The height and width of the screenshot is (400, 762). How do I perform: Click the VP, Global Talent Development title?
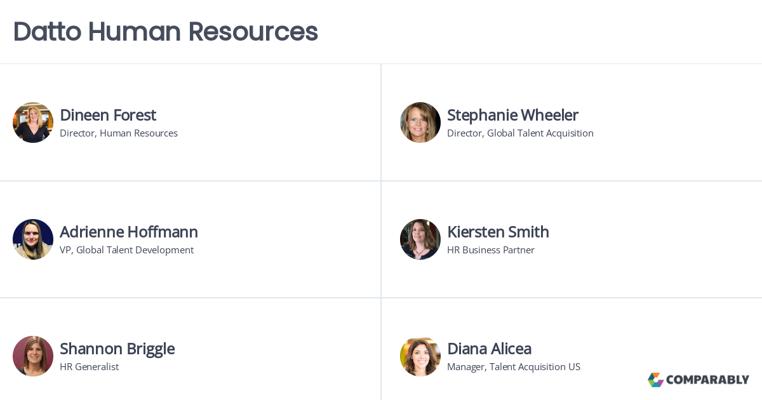(x=127, y=250)
